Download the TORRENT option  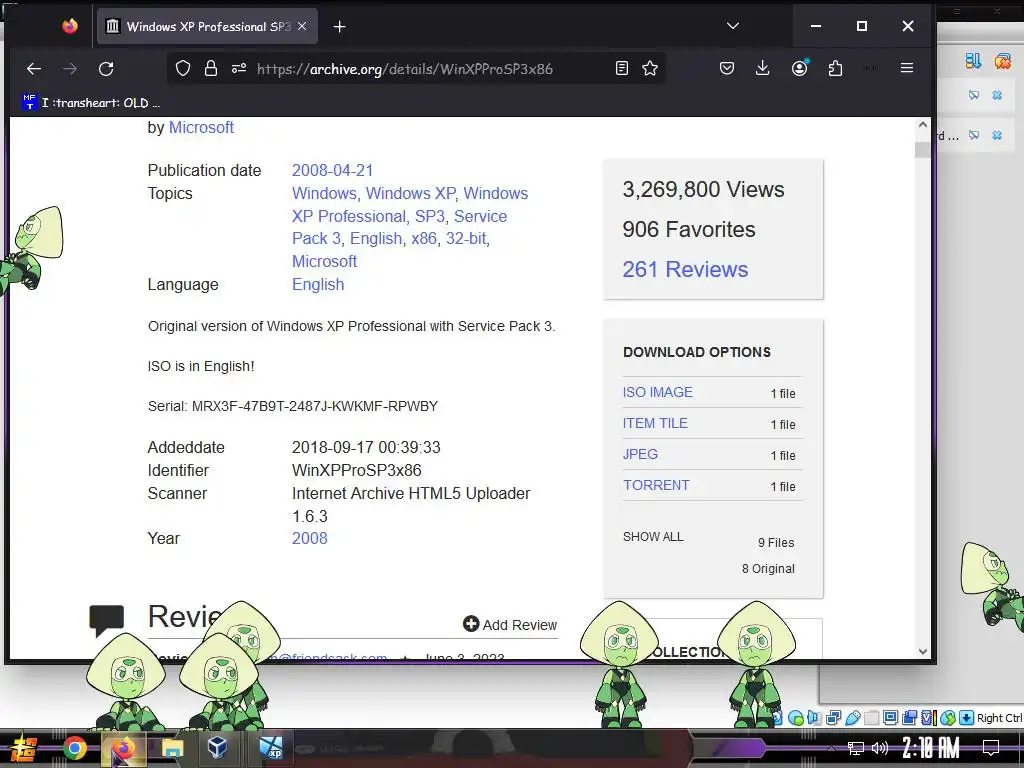pos(656,485)
